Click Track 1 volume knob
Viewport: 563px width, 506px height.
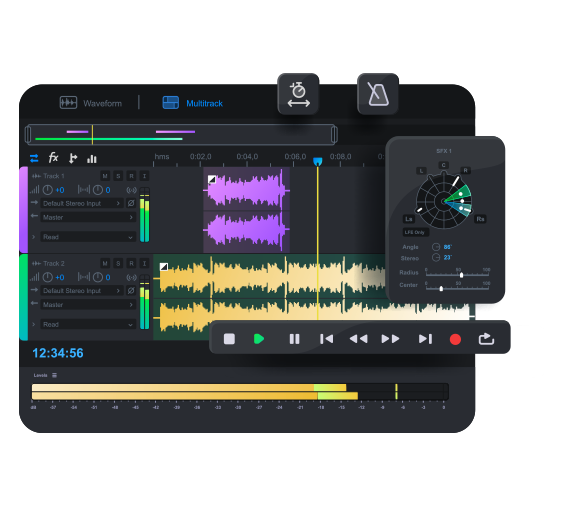pyautogui.click(x=48, y=190)
